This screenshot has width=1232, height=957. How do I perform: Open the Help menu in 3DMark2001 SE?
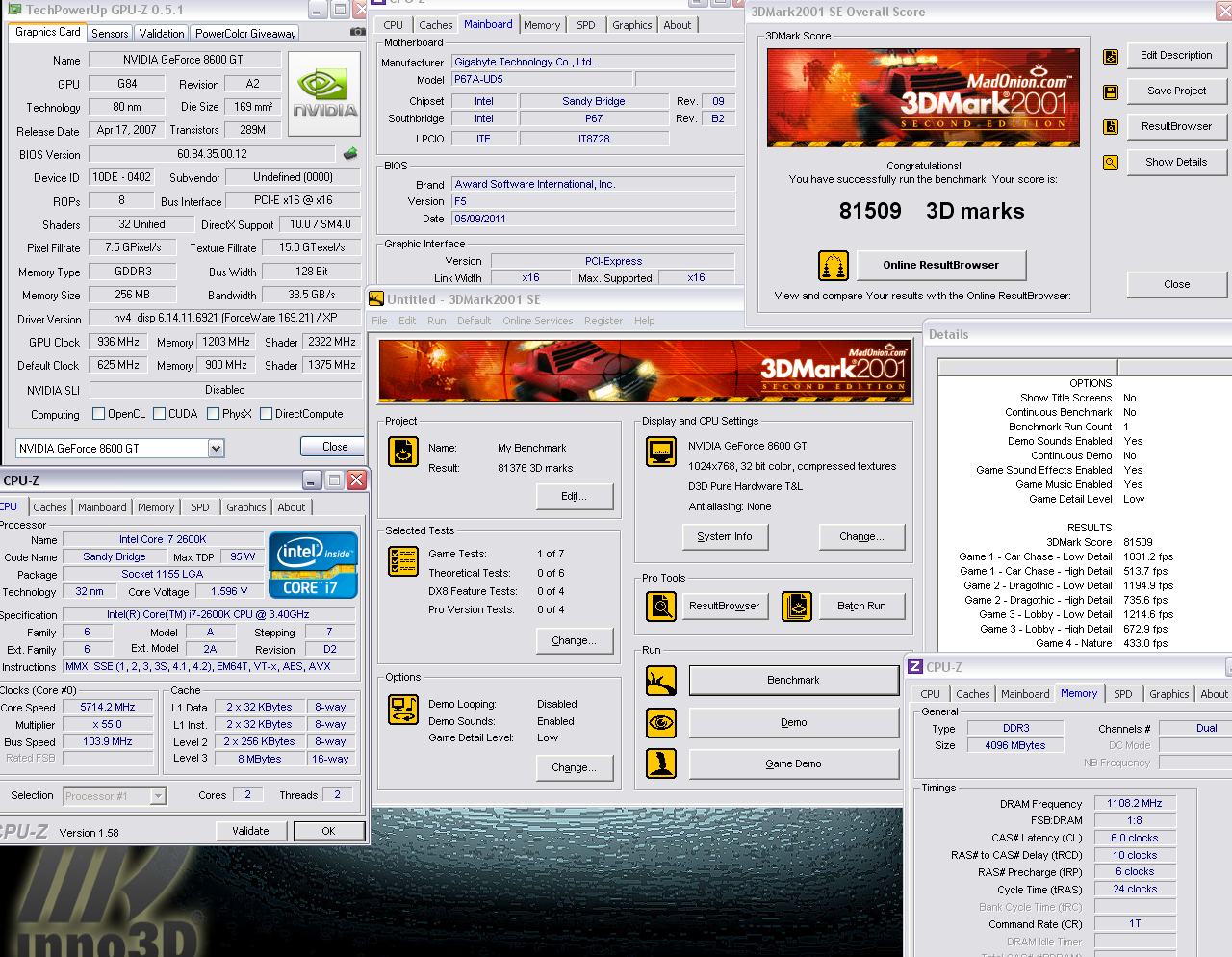pyautogui.click(x=645, y=321)
